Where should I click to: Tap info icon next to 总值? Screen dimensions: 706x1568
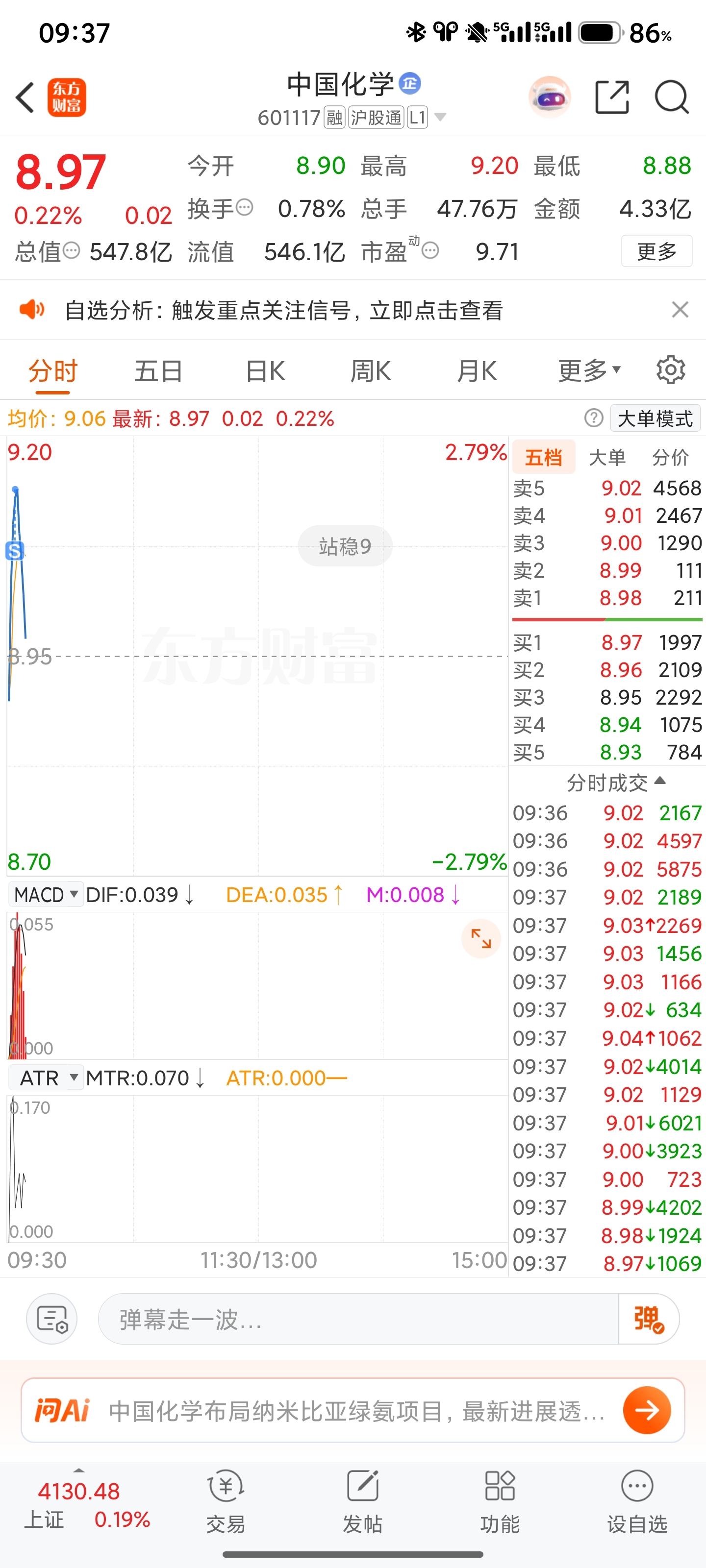[x=71, y=250]
